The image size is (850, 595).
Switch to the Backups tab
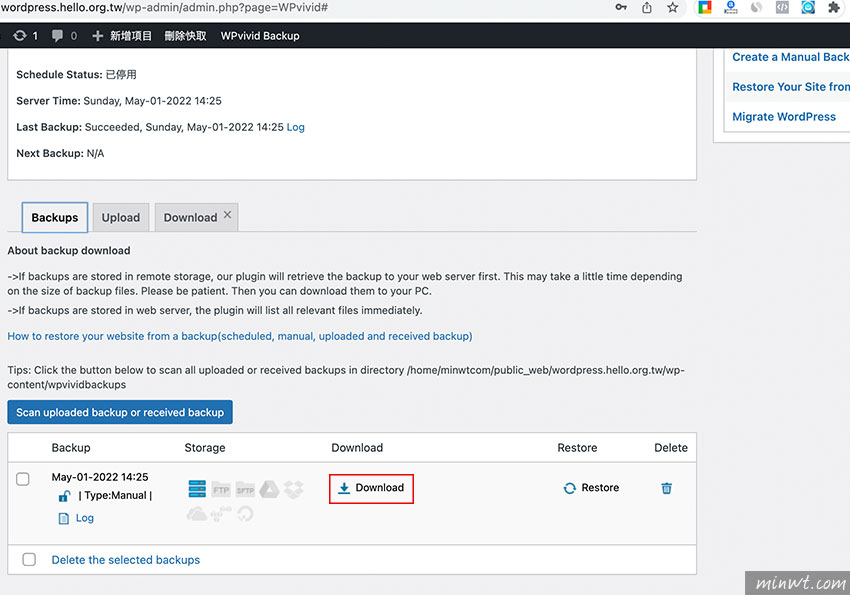point(55,217)
